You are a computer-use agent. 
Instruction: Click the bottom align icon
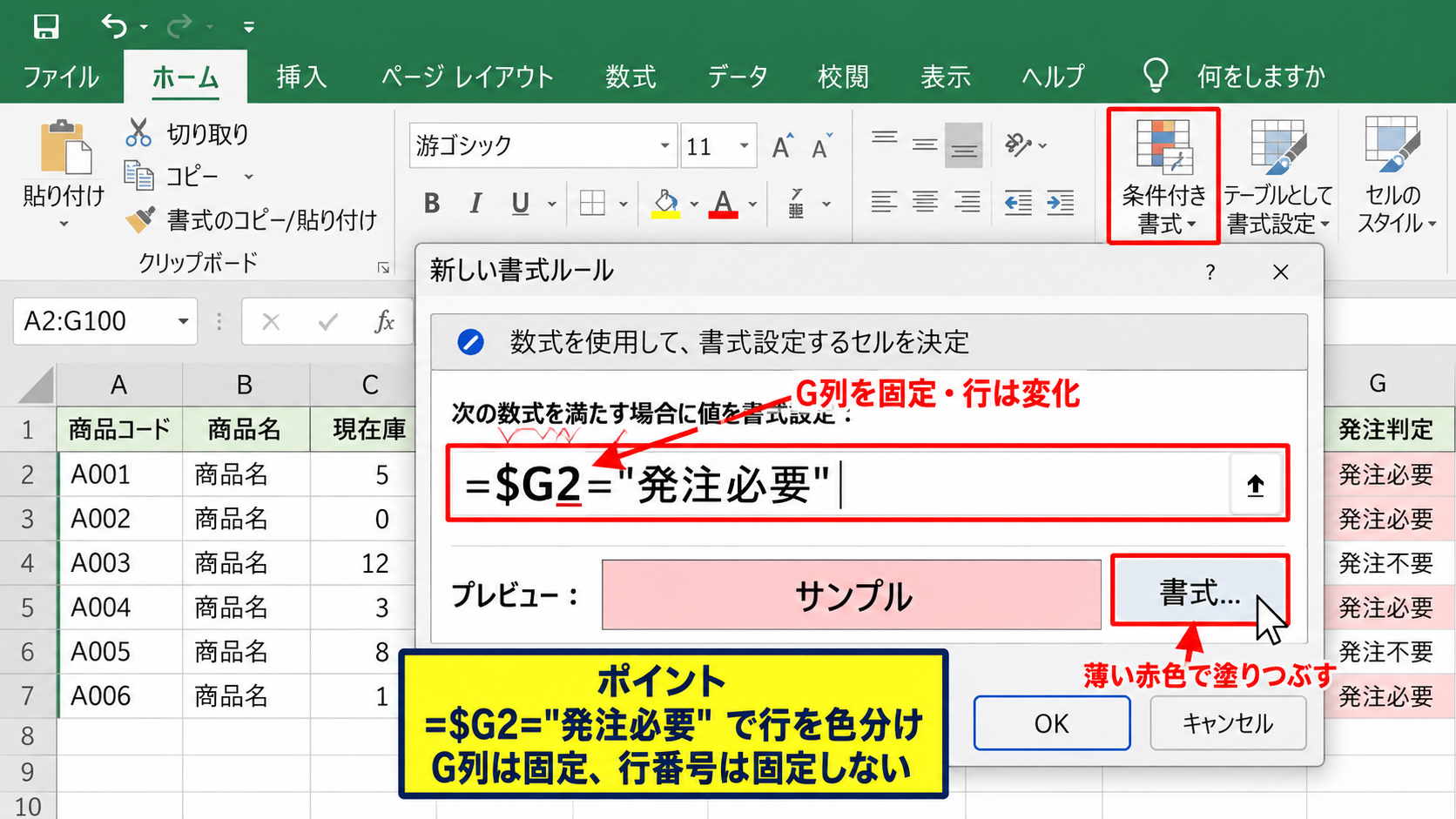click(963, 145)
